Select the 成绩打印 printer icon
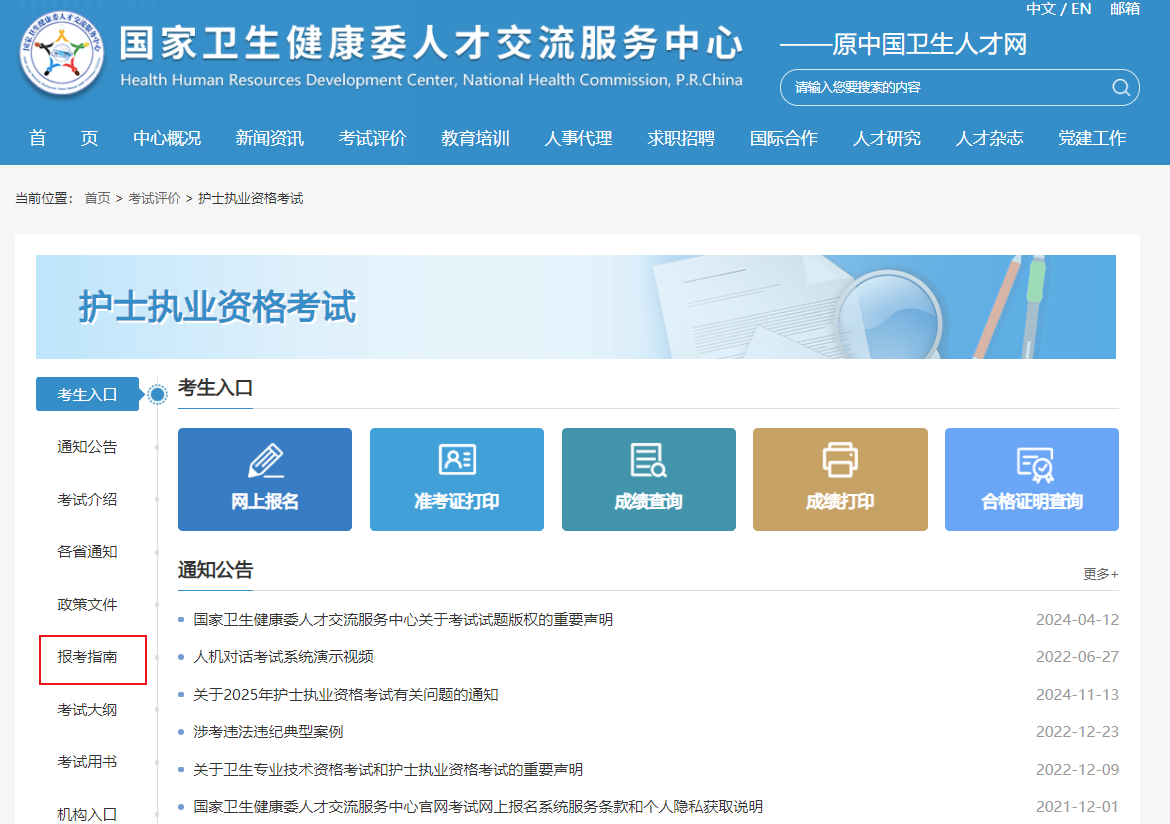1170x824 pixels. 840,460
